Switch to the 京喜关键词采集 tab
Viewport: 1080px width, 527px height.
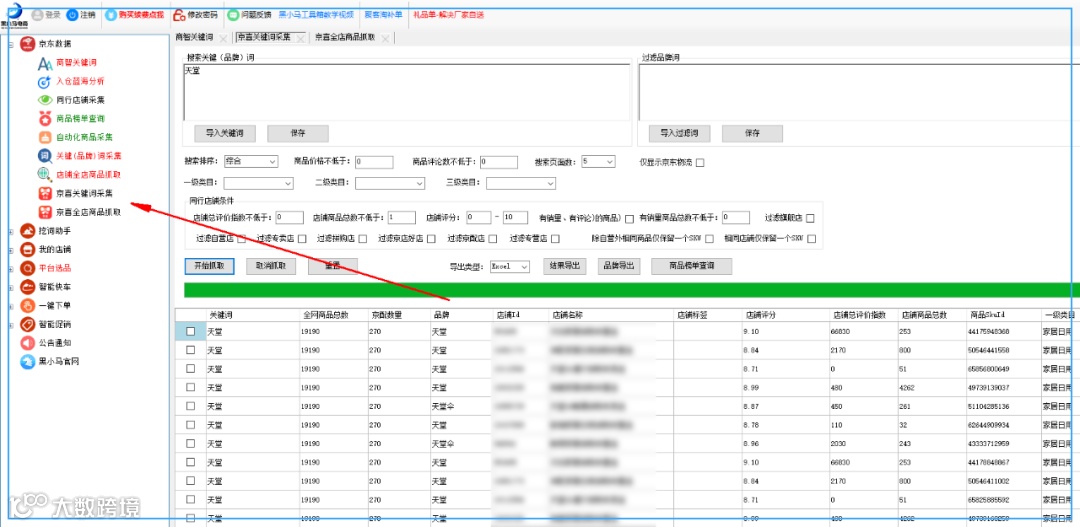pos(264,37)
